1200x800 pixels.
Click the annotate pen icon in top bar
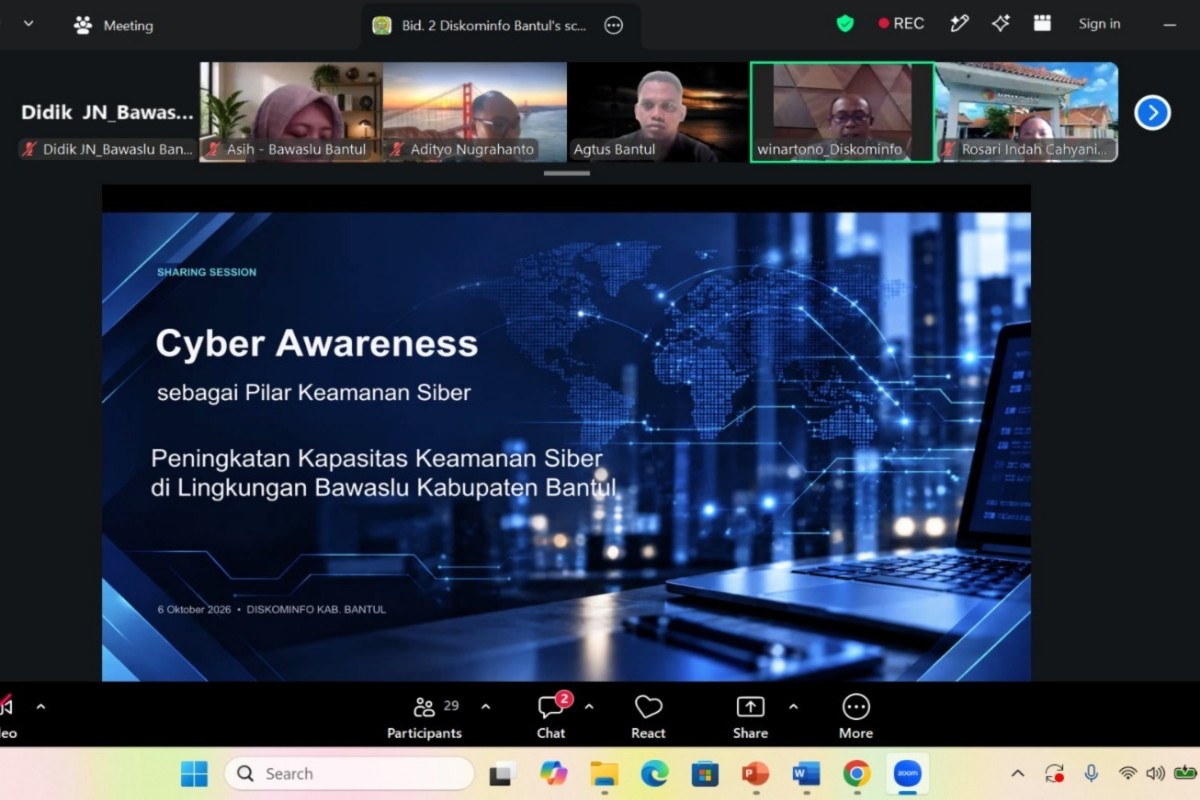tap(960, 24)
